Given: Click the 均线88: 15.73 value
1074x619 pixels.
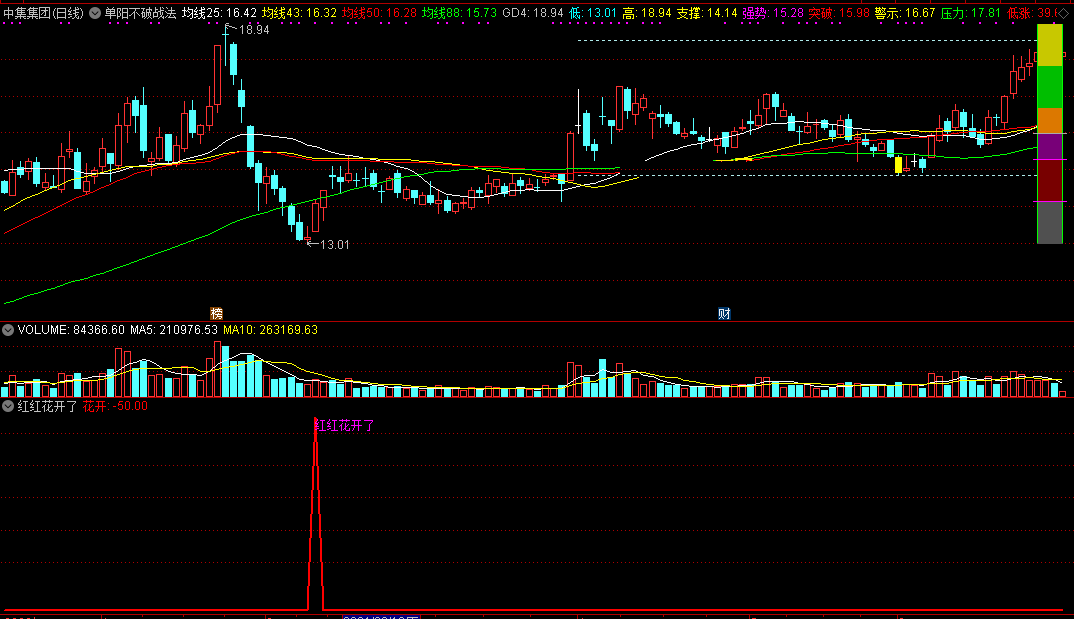Looking at the screenshot, I should (459, 13).
